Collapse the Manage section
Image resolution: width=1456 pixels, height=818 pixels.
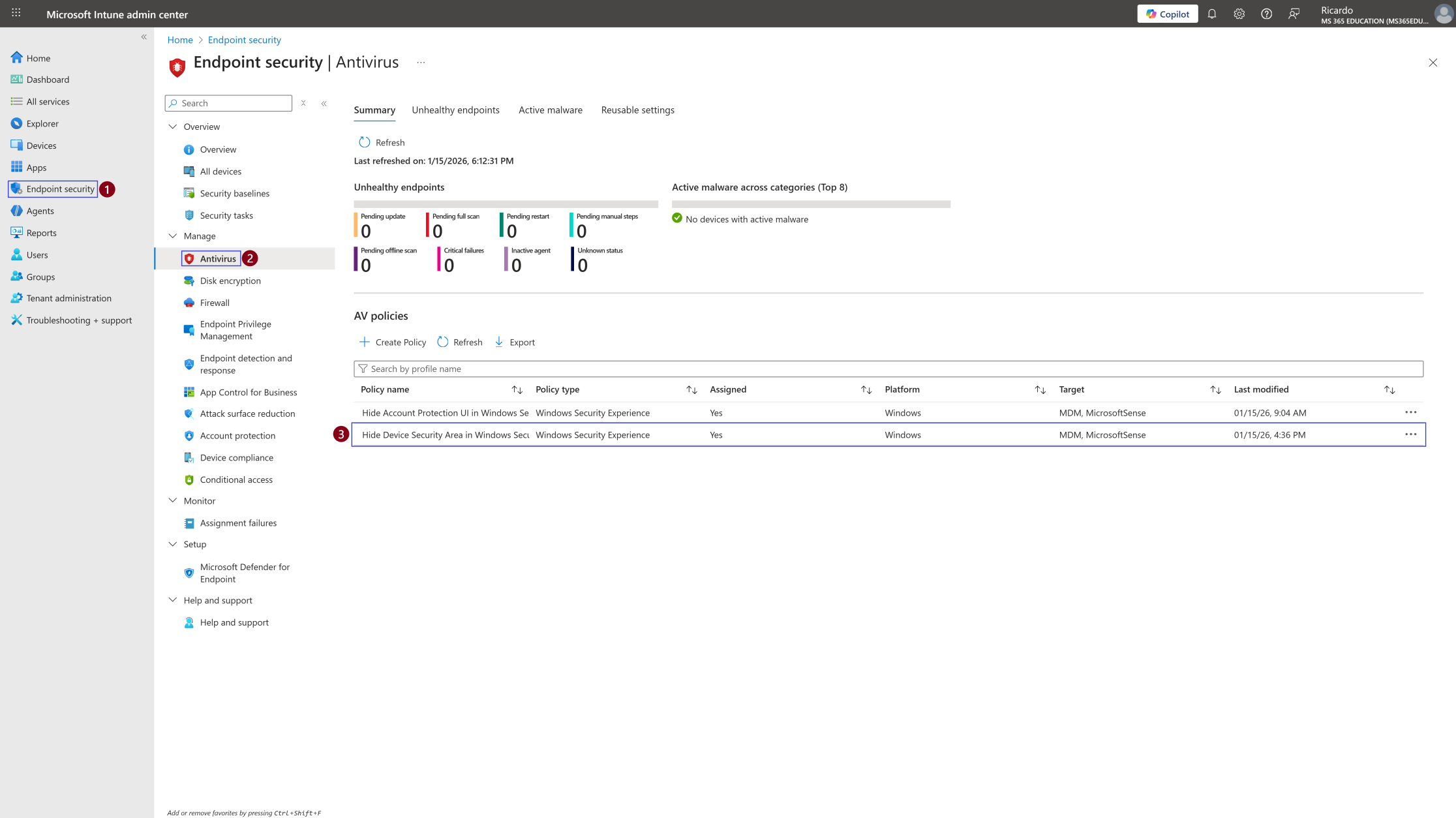pos(173,236)
